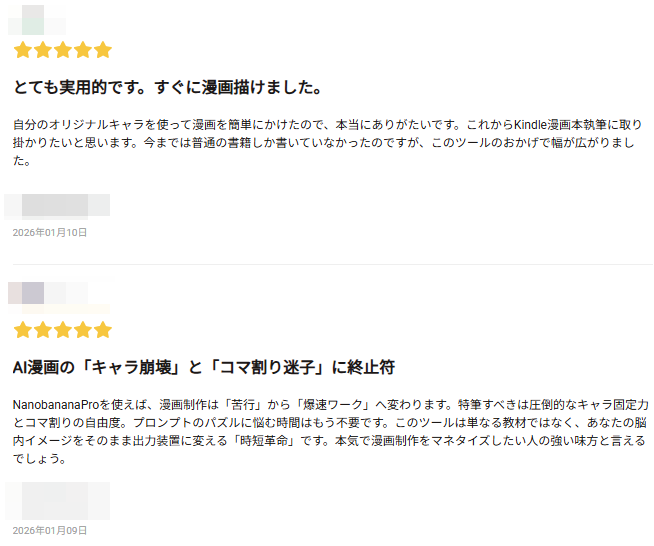The width and height of the screenshot is (654, 546).
Task: Click blurred author block above the 2026年01月09日 date
Action: [58, 500]
